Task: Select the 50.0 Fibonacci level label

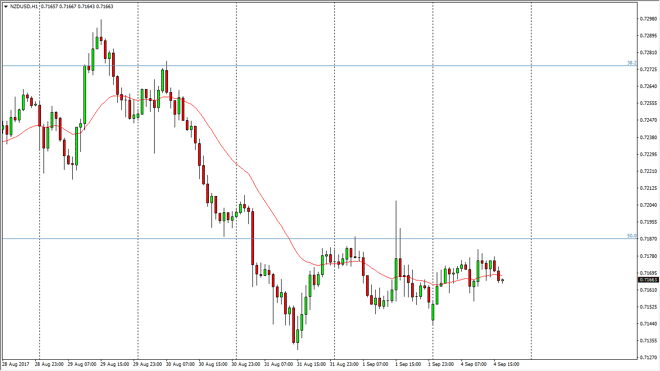Action: 632,236
